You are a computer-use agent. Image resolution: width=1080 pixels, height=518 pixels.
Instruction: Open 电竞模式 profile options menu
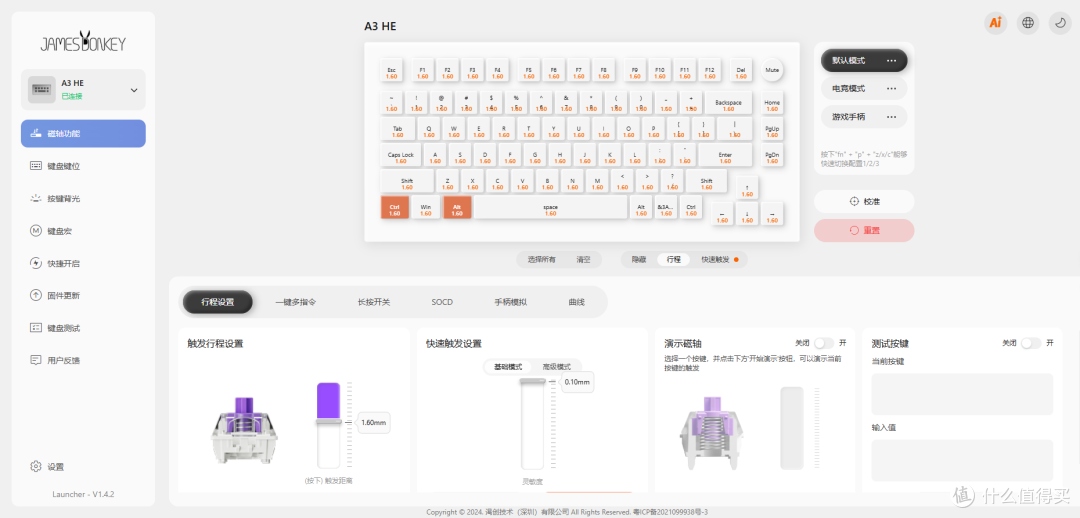pyautogui.click(x=891, y=89)
